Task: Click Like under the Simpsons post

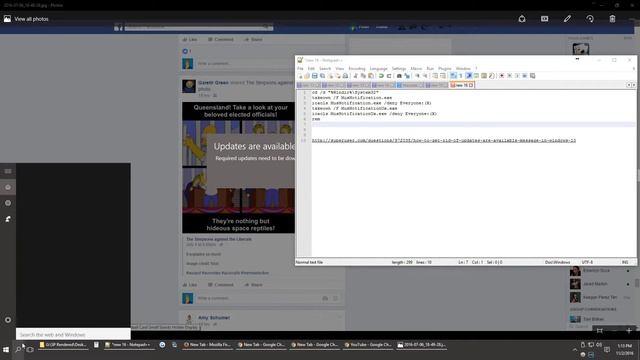Action: [190, 284]
